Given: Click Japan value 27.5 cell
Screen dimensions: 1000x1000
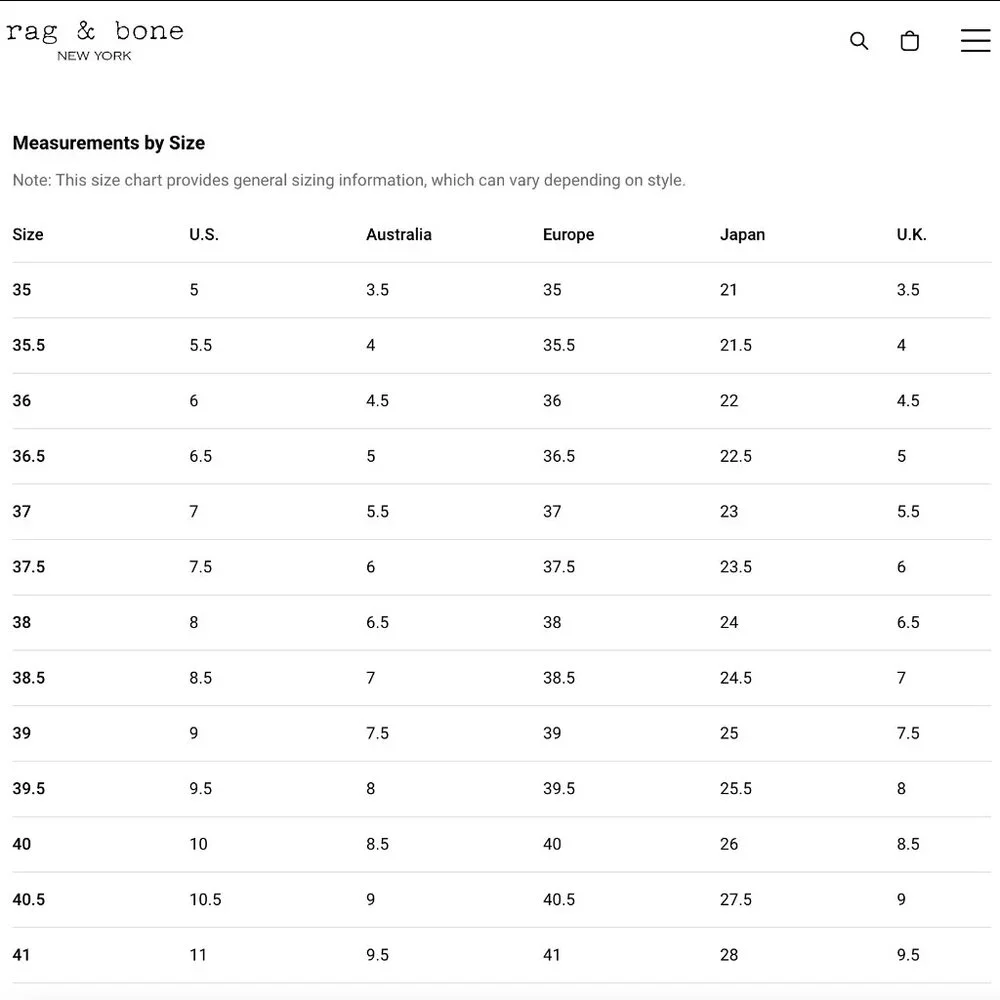Looking at the screenshot, I should 736,900.
